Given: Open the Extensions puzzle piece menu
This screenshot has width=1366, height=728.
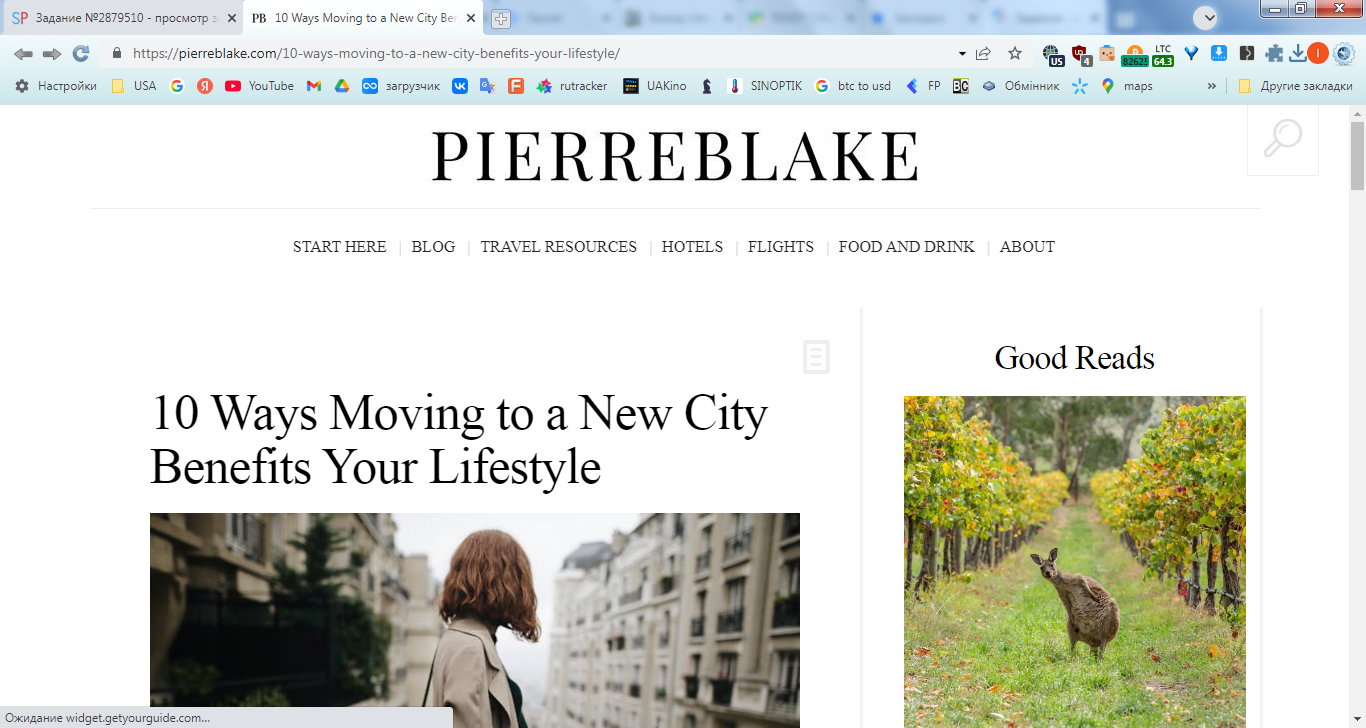Looking at the screenshot, I should coord(1274,54).
